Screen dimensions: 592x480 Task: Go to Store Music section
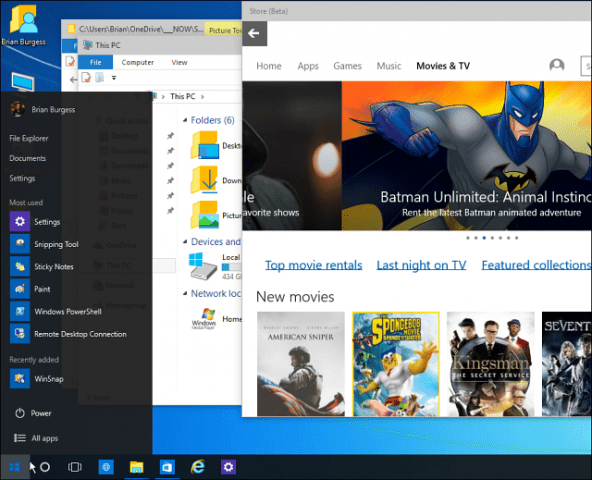coord(389,66)
